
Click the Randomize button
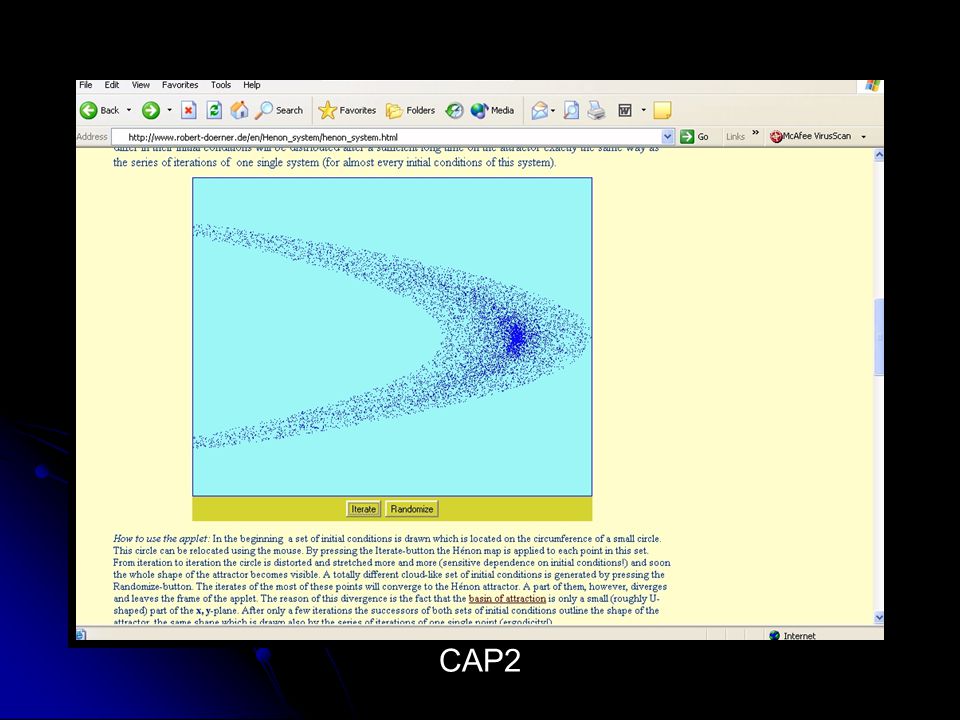click(x=412, y=509)
